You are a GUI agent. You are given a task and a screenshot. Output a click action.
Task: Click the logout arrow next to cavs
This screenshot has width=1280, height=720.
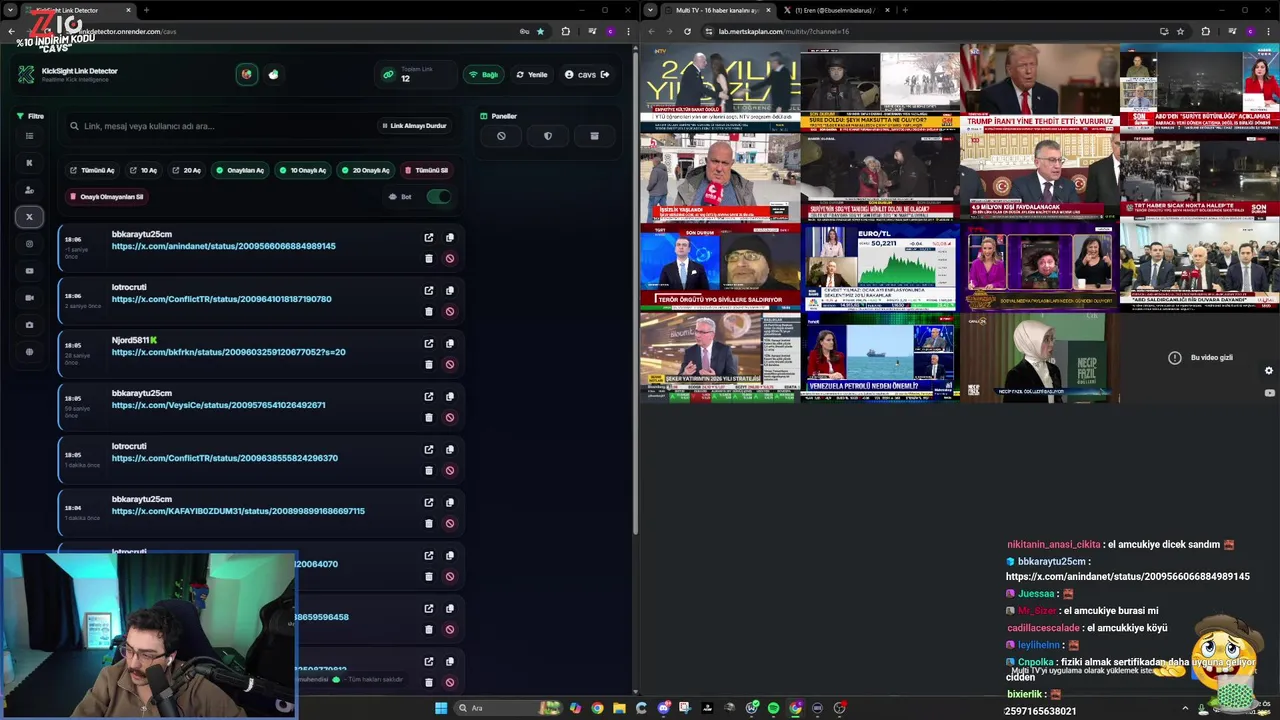tap(605, 74)
